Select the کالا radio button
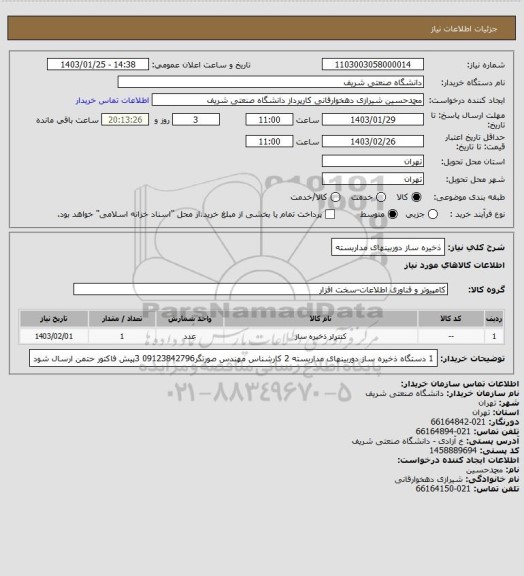524x576 pixels. pyautogui.click(x=416, y=197)
